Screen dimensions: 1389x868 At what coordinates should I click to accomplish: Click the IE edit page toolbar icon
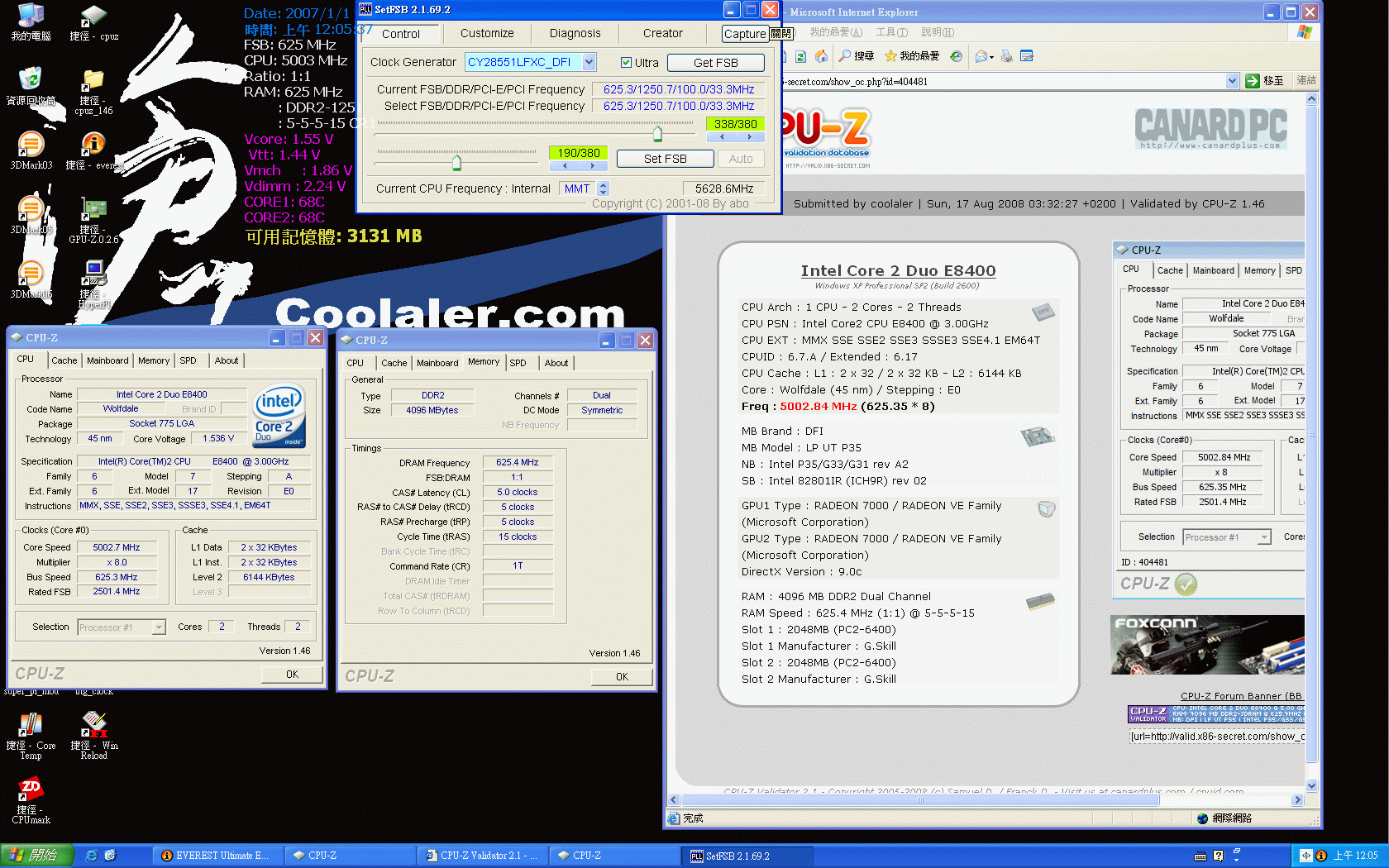(1027, 56)
